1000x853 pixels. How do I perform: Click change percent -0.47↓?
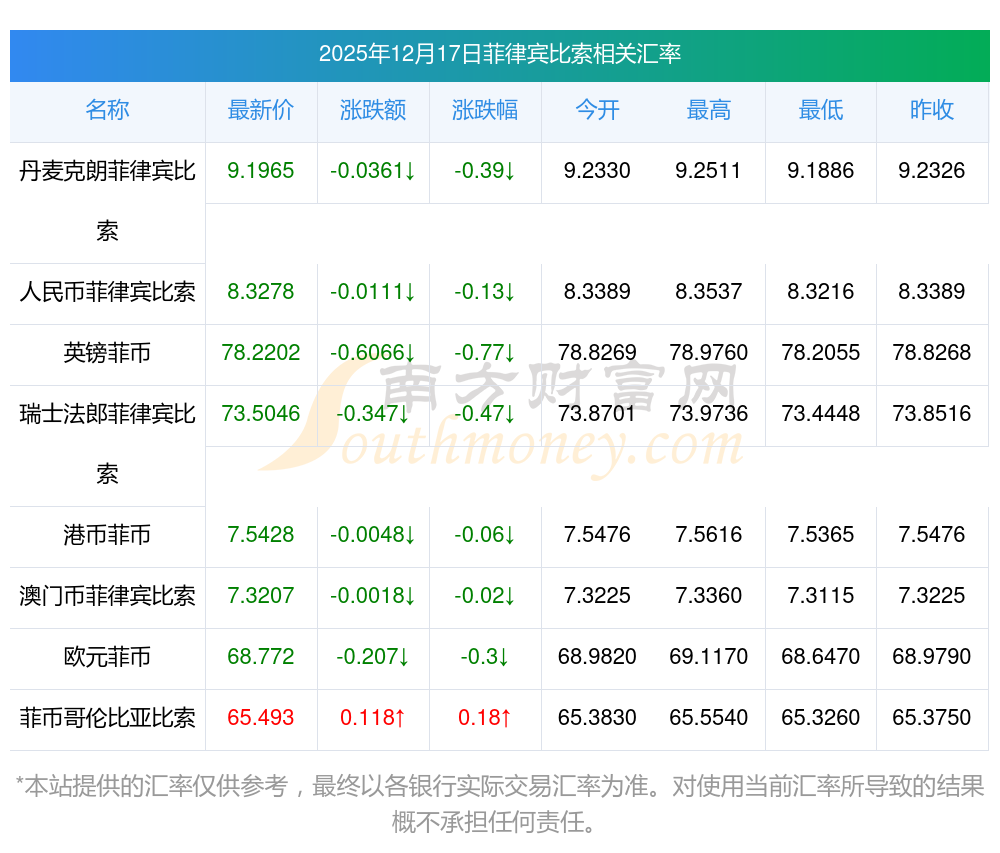point(485,414)
